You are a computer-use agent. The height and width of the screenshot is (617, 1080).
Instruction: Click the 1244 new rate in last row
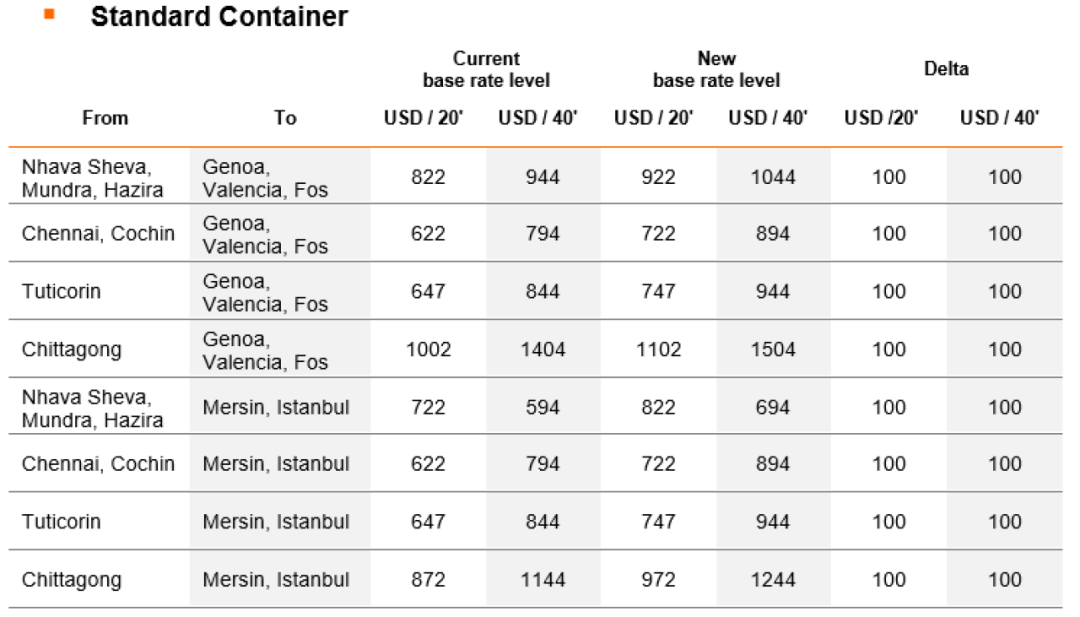[x=773, y=579]
